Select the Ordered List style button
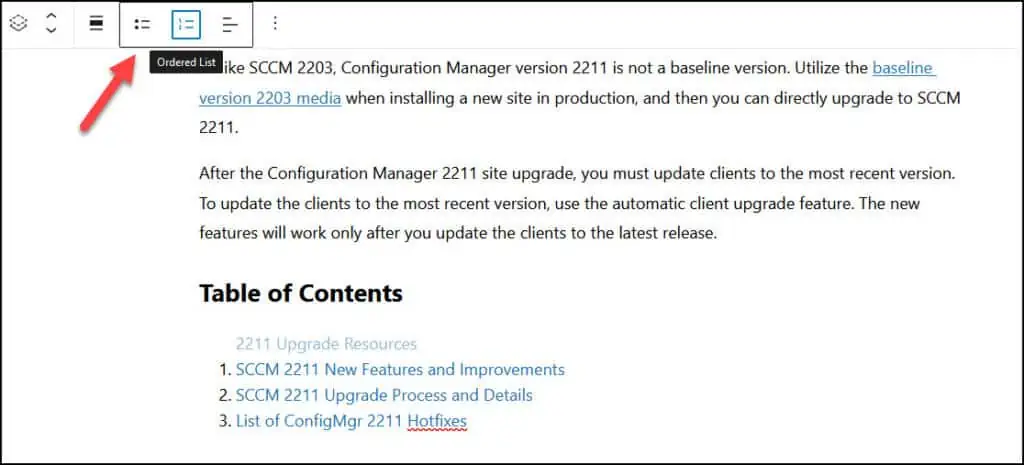This screenshot has width=1024, height=465. (x=186, y=25)
